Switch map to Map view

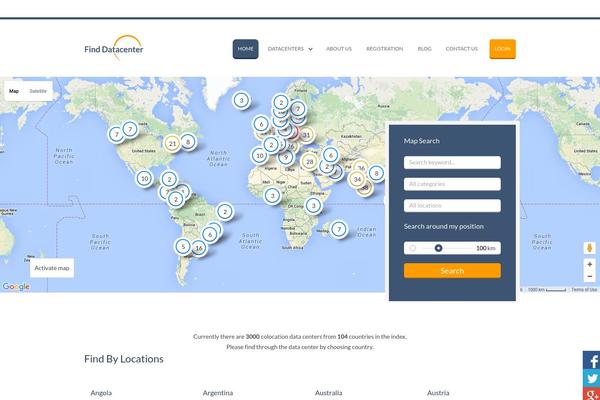coord(14,91)
